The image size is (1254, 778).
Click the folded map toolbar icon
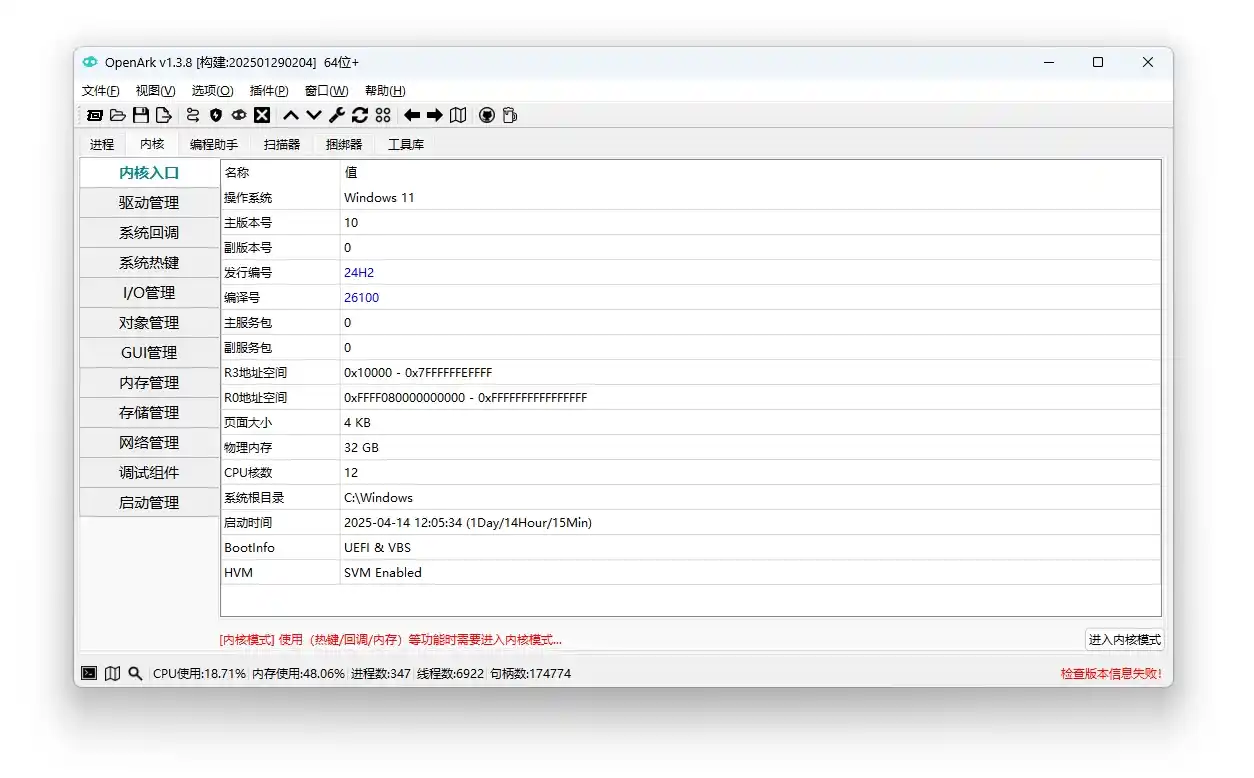point(458,115)
